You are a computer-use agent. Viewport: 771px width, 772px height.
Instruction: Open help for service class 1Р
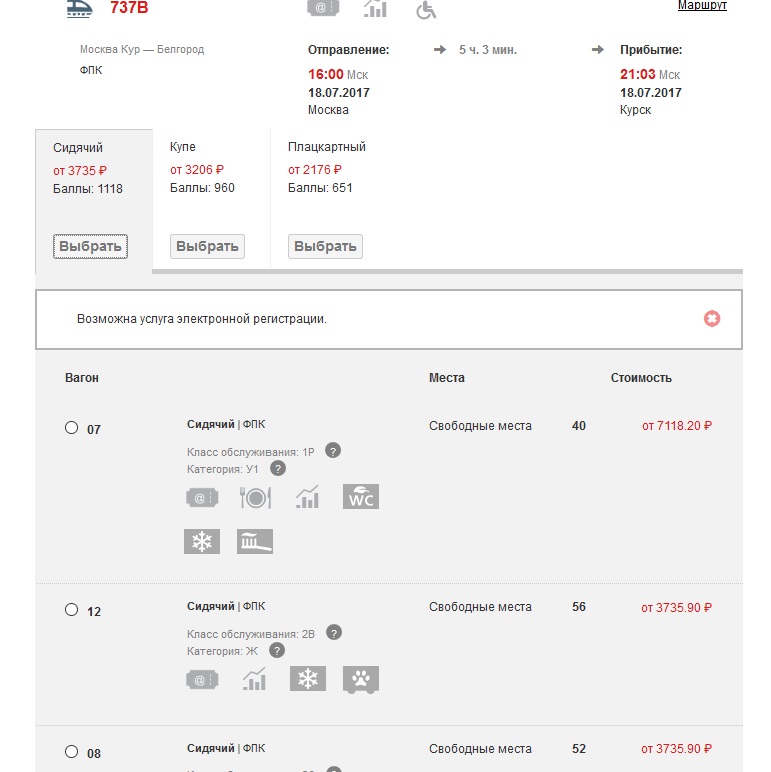pos(334,451)
